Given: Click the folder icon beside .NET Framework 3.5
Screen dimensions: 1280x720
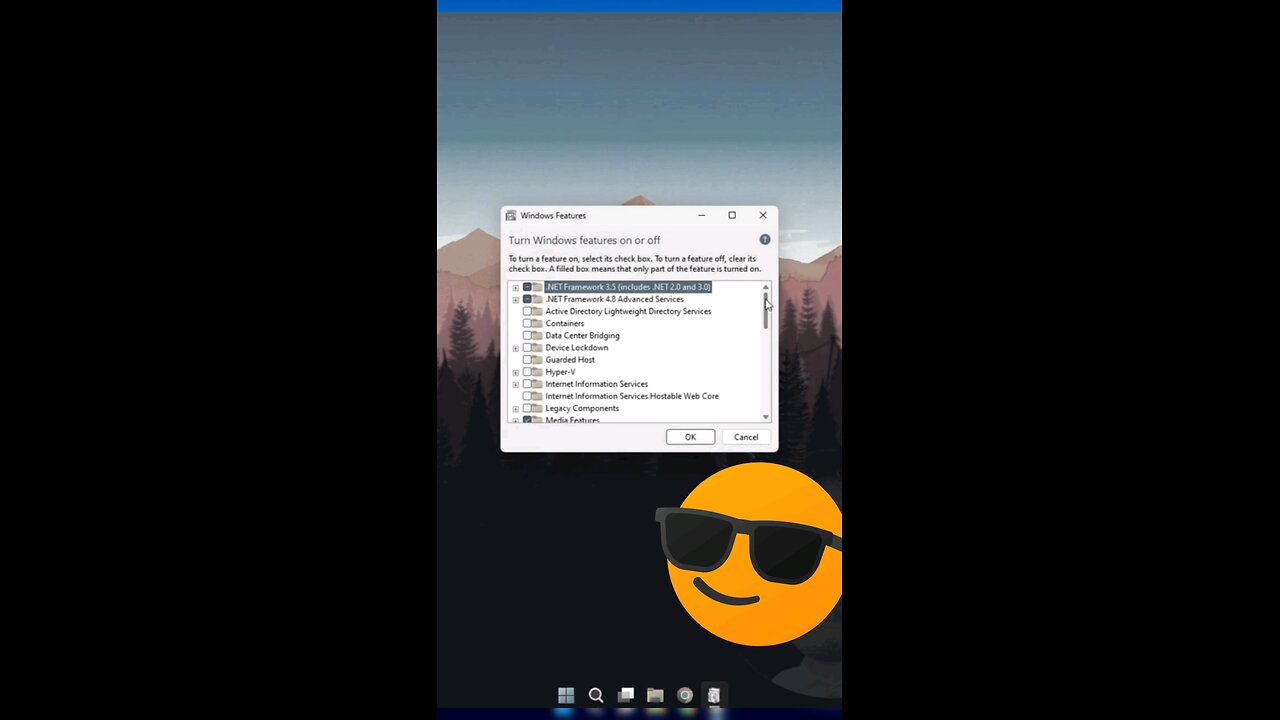Looking at the screenshot, I should (538, 287).
